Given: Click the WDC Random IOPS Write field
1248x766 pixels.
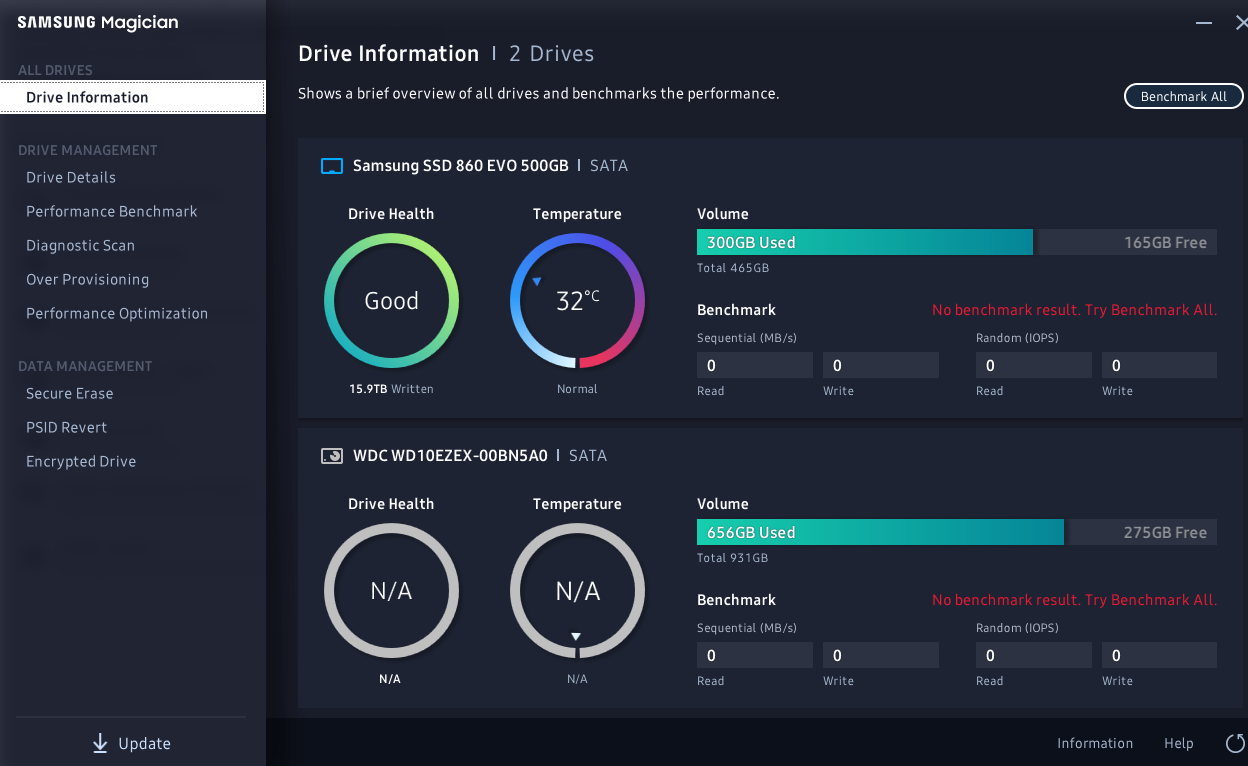Looking at the screenshot, I should pos(1159,654).
